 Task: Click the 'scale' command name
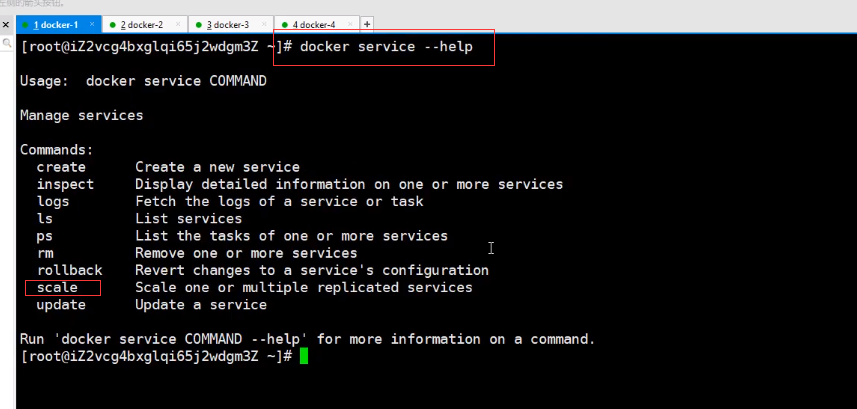coord(57,287)
